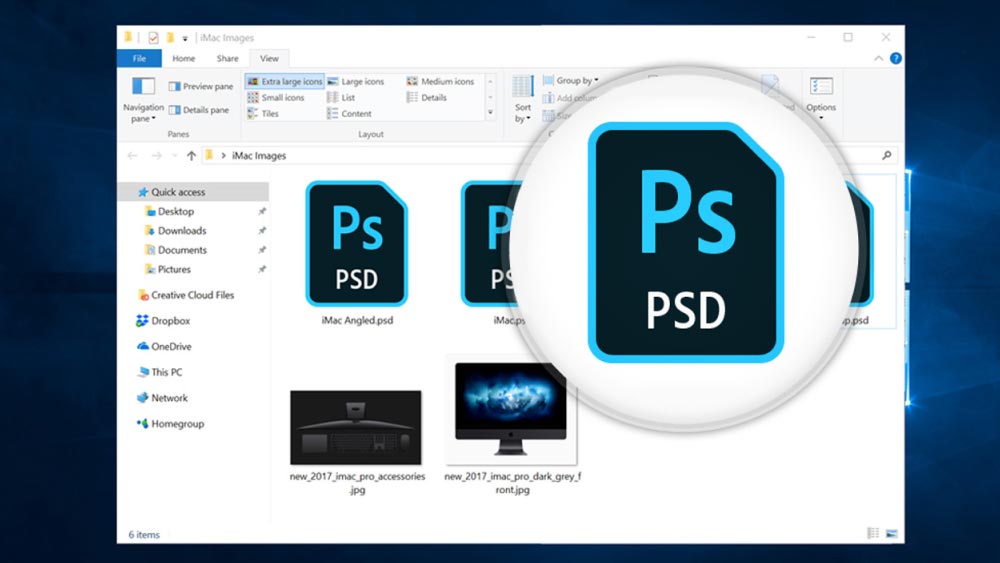This screenshot has width=1000, height=563.
Task: Choose Large icons layout
Action: [356, 81]
